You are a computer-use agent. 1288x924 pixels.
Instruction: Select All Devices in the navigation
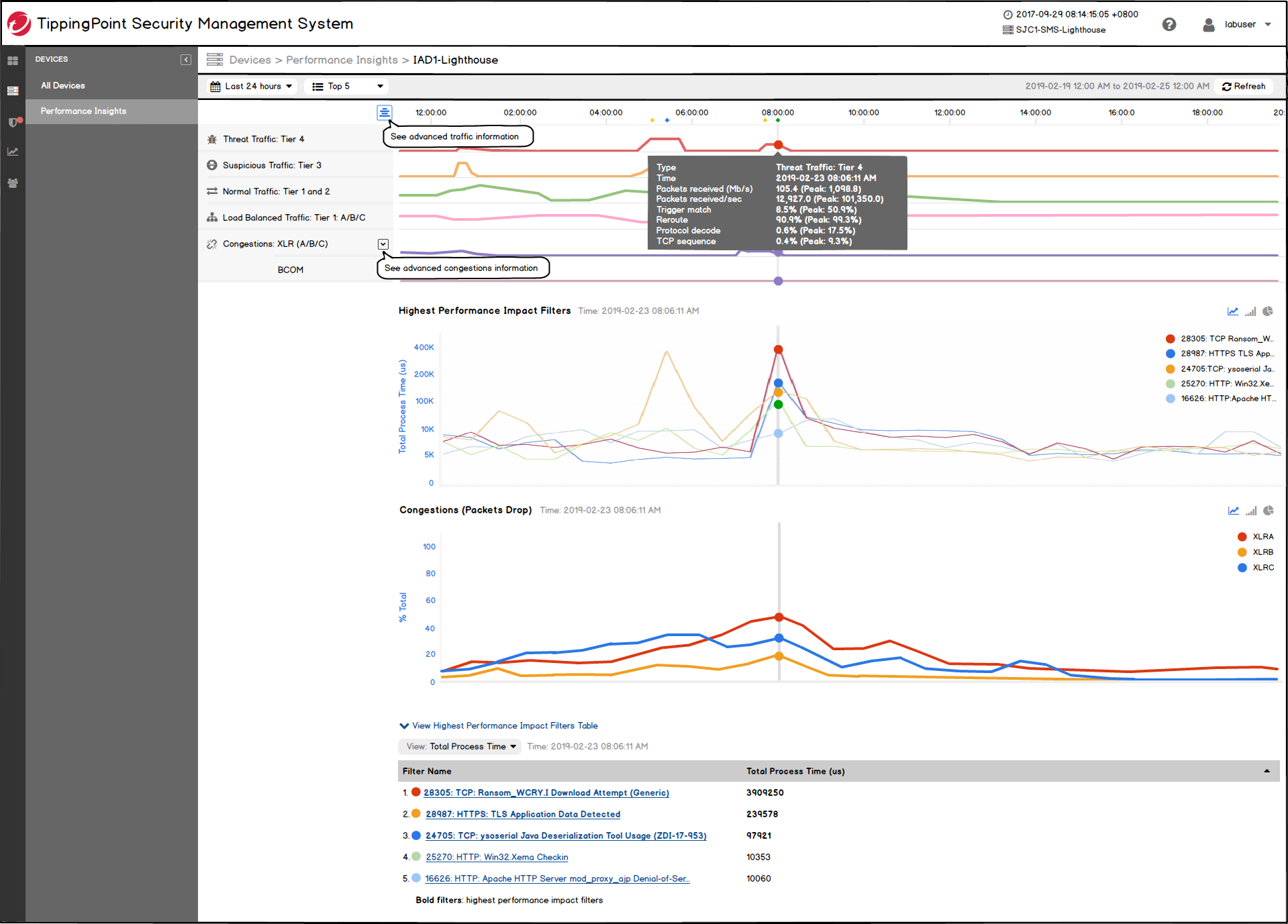point(62,85)
